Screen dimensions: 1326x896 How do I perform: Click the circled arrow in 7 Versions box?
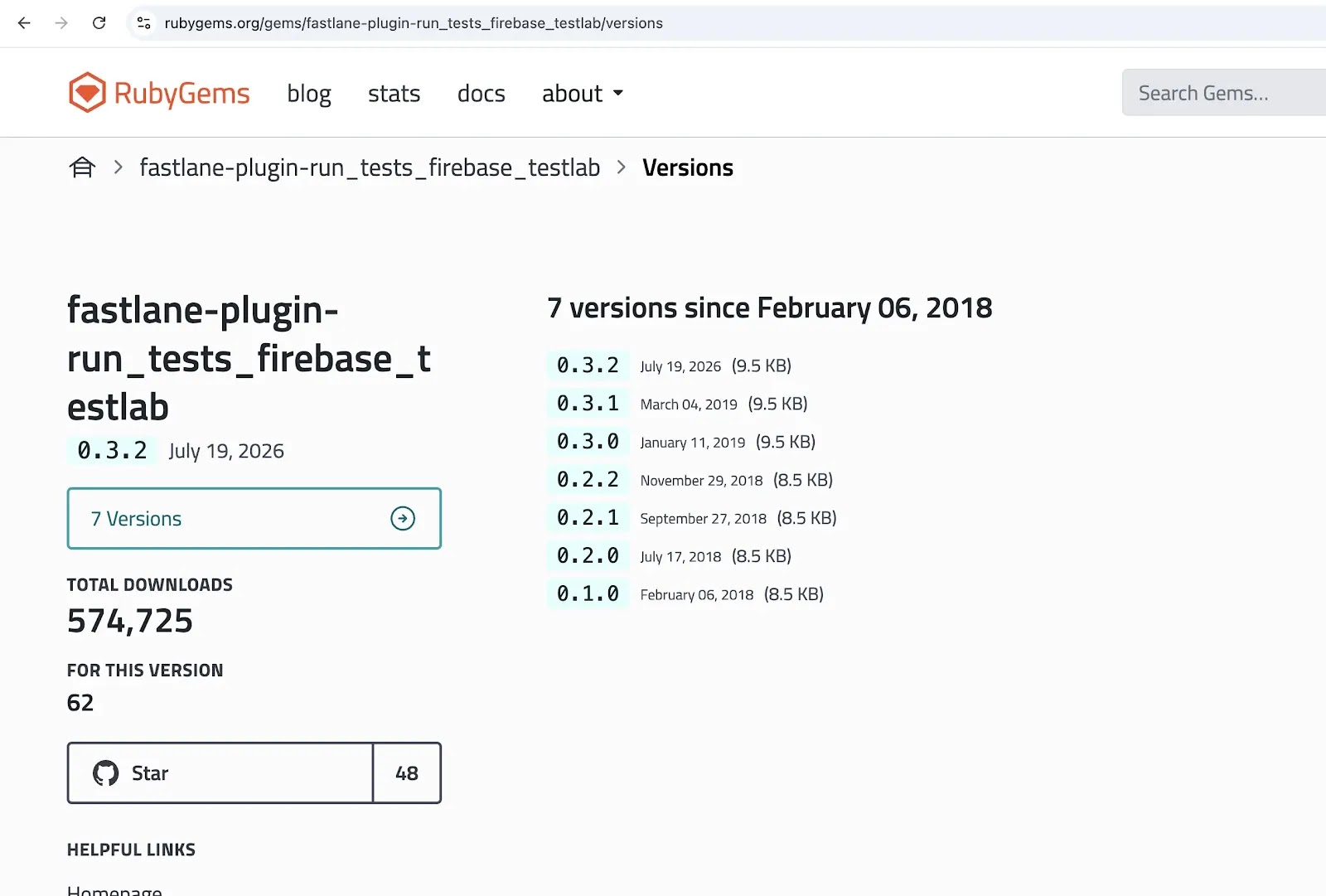click(x=403, y=519)
